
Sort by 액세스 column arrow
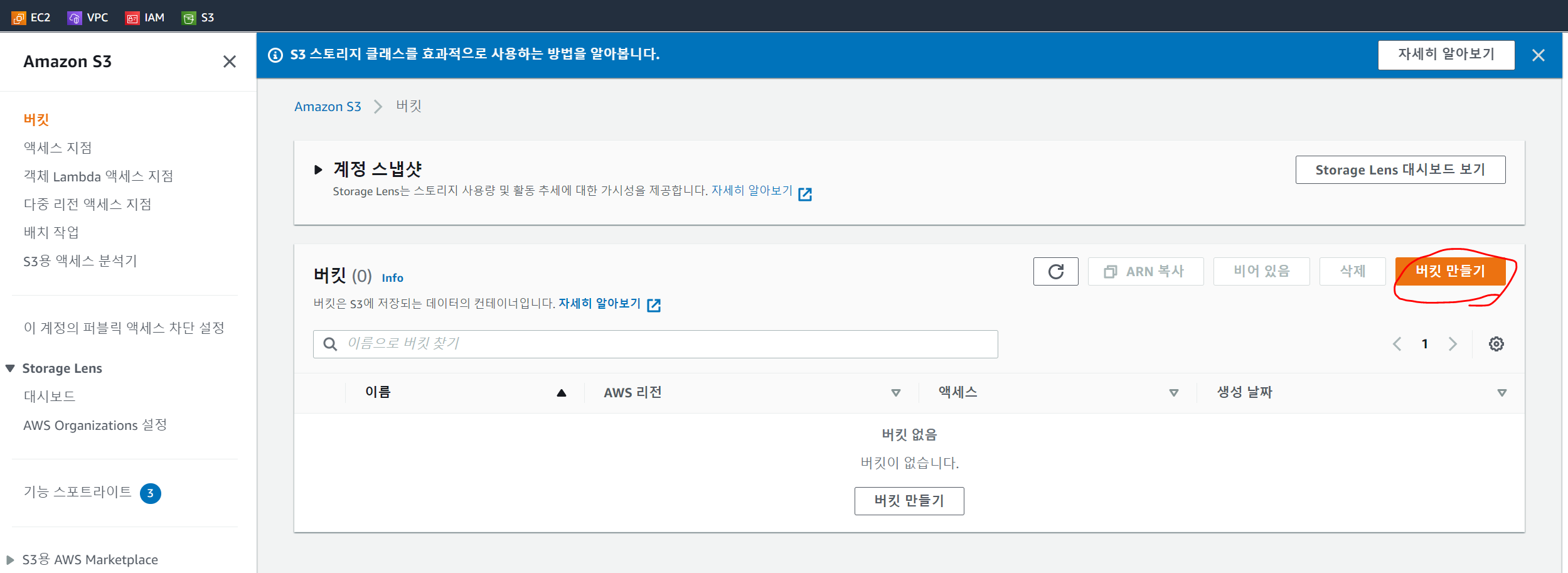pyautogui.click(x=1174, y=393)
